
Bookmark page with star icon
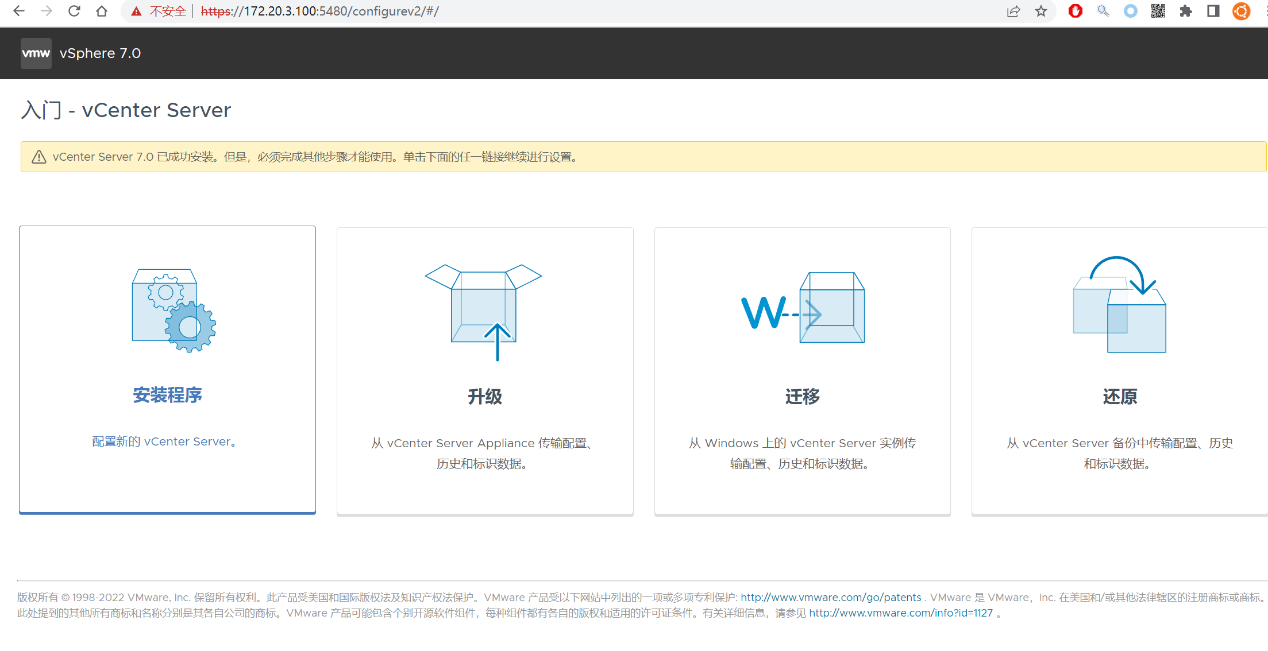(x=1041, y=11)
